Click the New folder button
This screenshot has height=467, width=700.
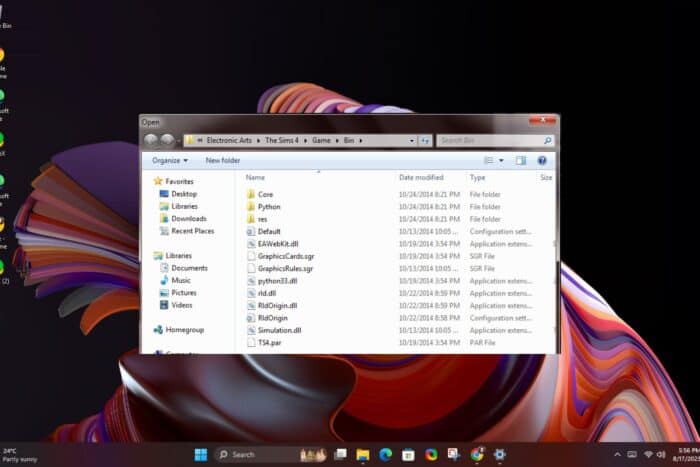click(223, 160)
